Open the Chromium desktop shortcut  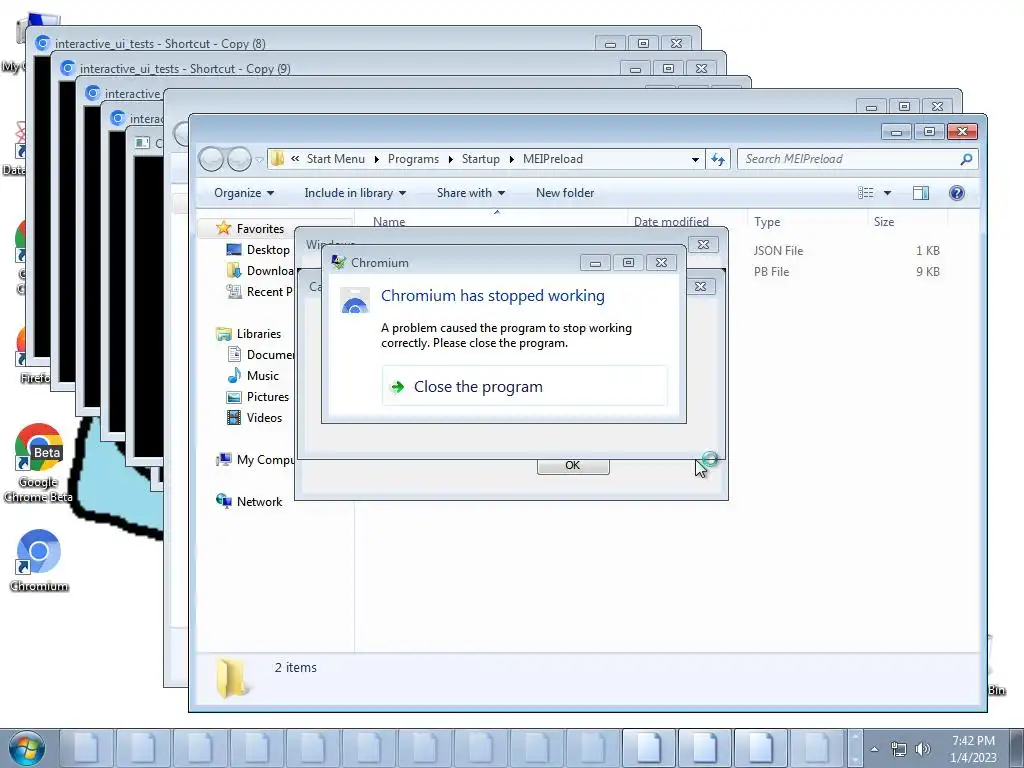[39, 560]
